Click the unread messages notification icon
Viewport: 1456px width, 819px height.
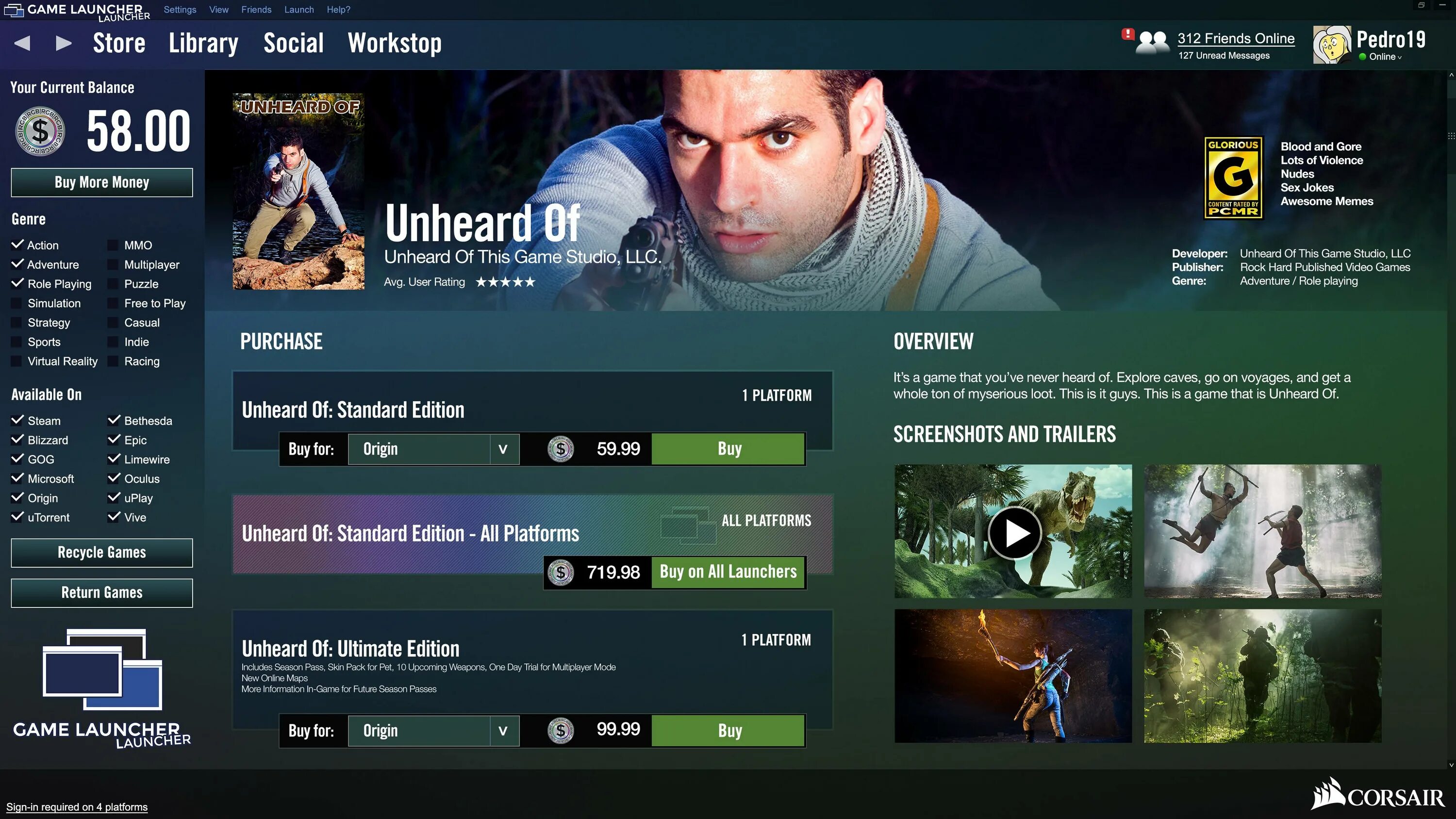pyautogui.click(x=1129, y=35)
